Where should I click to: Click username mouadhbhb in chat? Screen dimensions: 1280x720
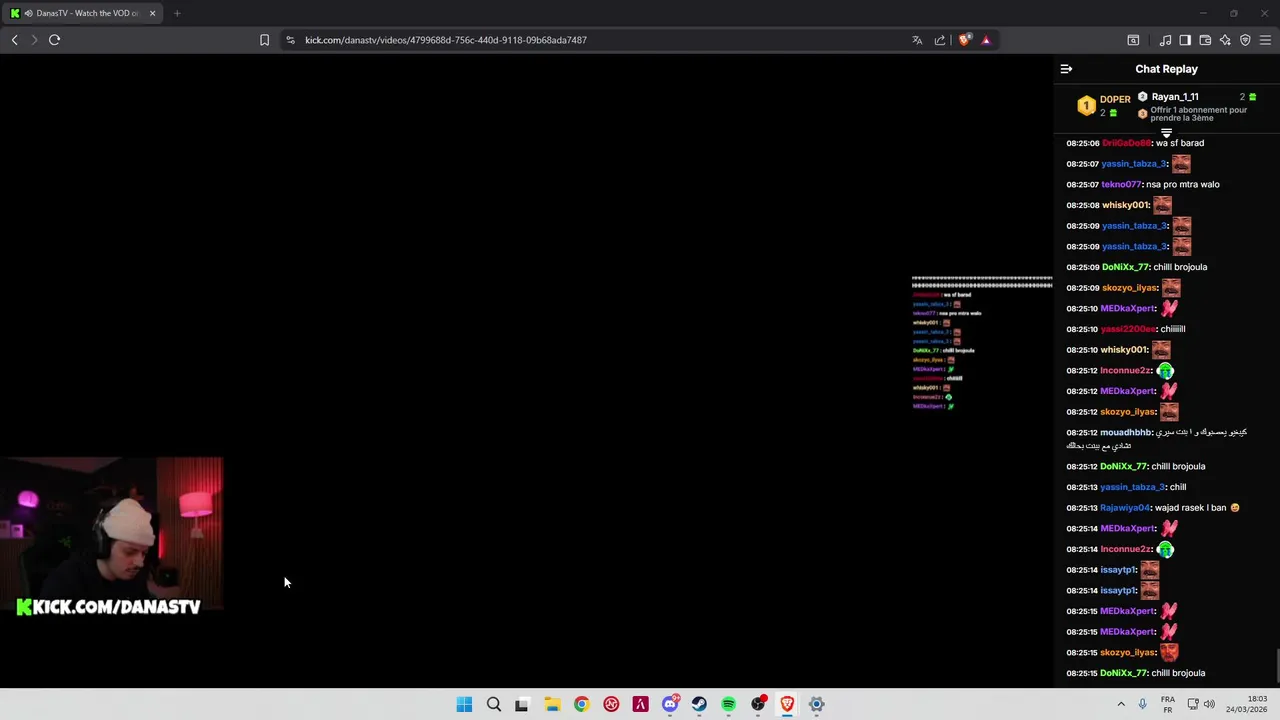click(x=1126, y=432)
